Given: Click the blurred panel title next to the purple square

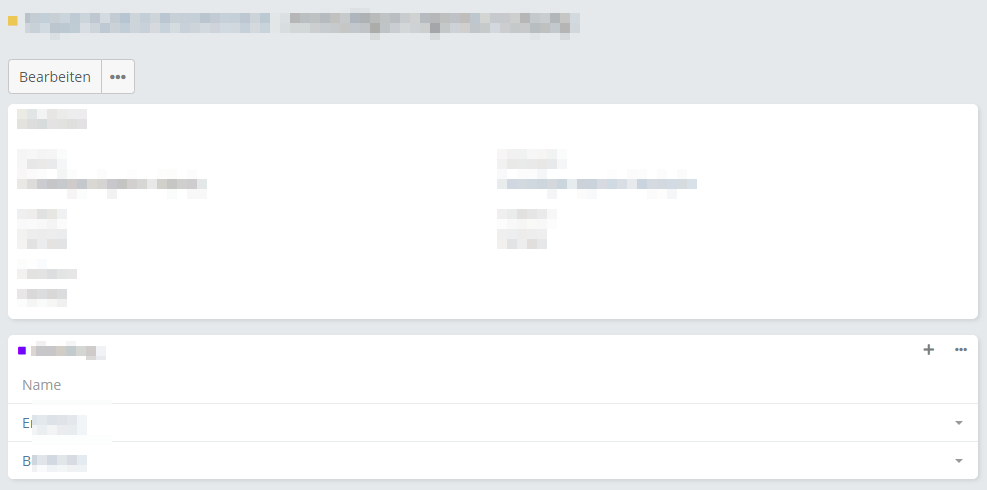Looking at the screenshot, I should click(68, 351).
